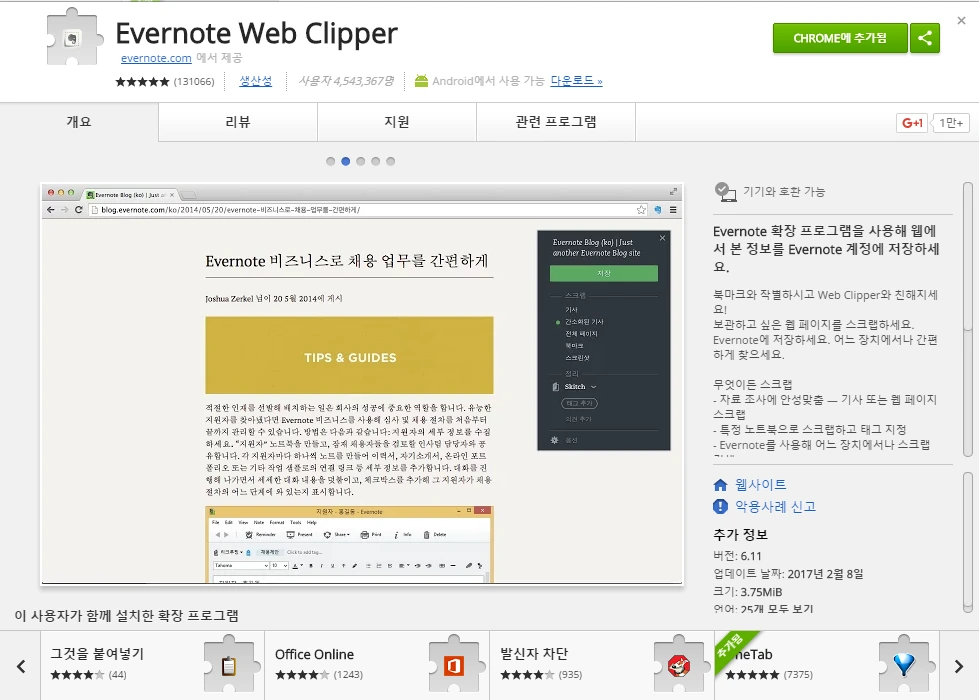Select the fifth screenshot carousel dot

(391, 161)
